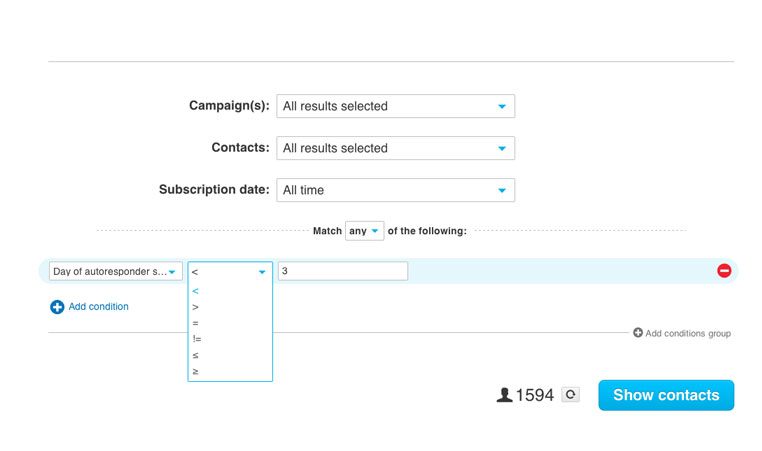762x451 pixels.
Task: Click the refresh contact count icon
Action: tap(571, 394)
